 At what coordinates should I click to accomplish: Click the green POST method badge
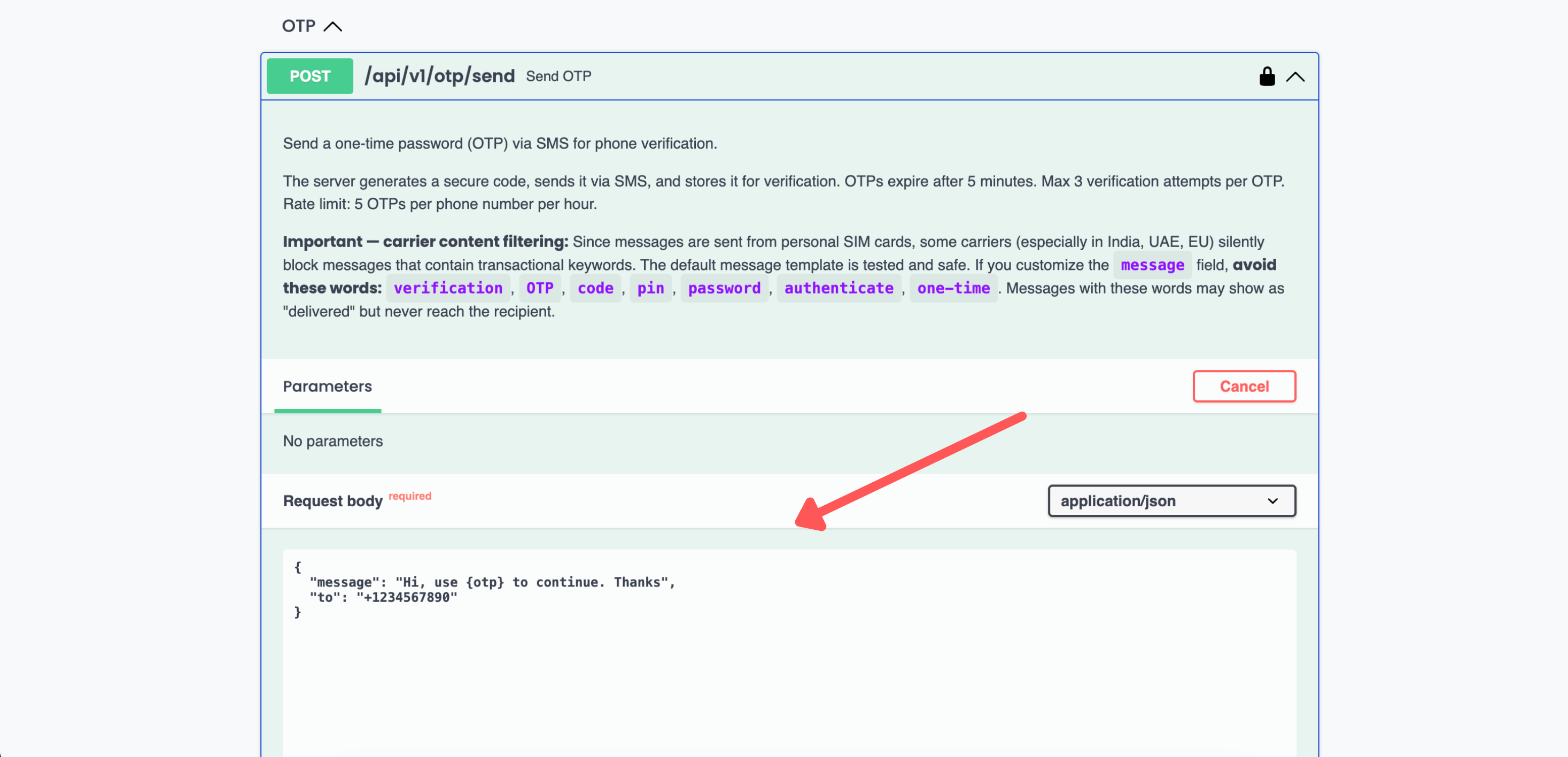pos(309,75)
